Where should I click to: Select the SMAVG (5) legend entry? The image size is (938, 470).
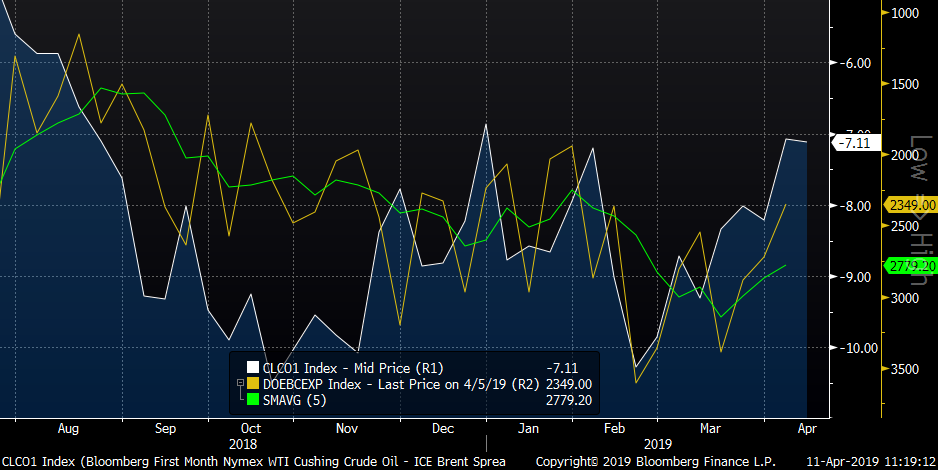pos(297,399)
